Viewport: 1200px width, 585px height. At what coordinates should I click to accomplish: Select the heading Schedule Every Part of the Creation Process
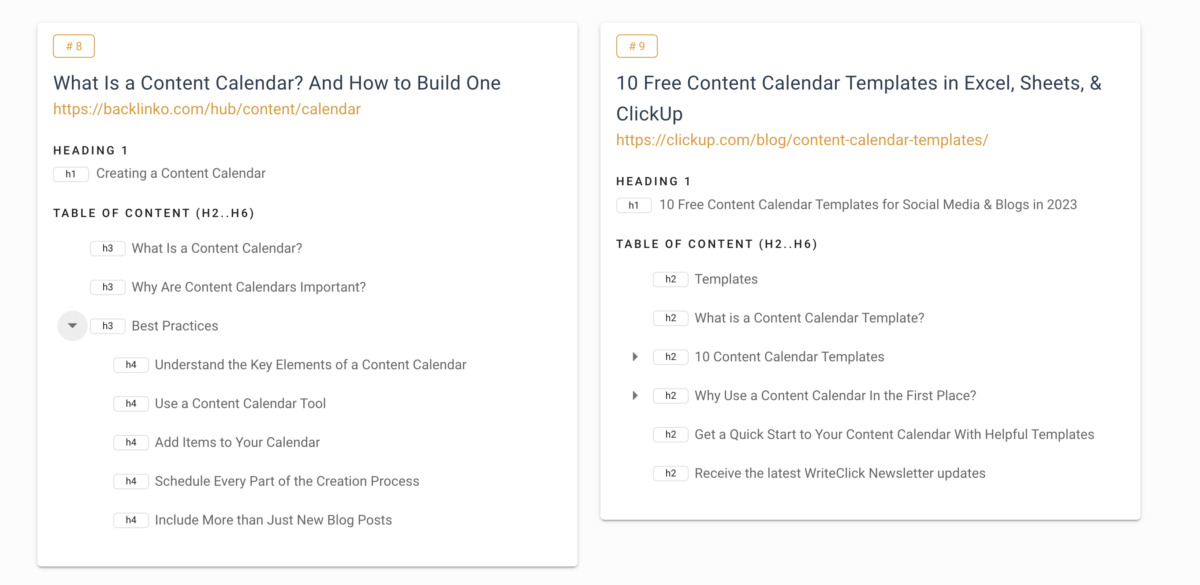[x=286, y=480]
